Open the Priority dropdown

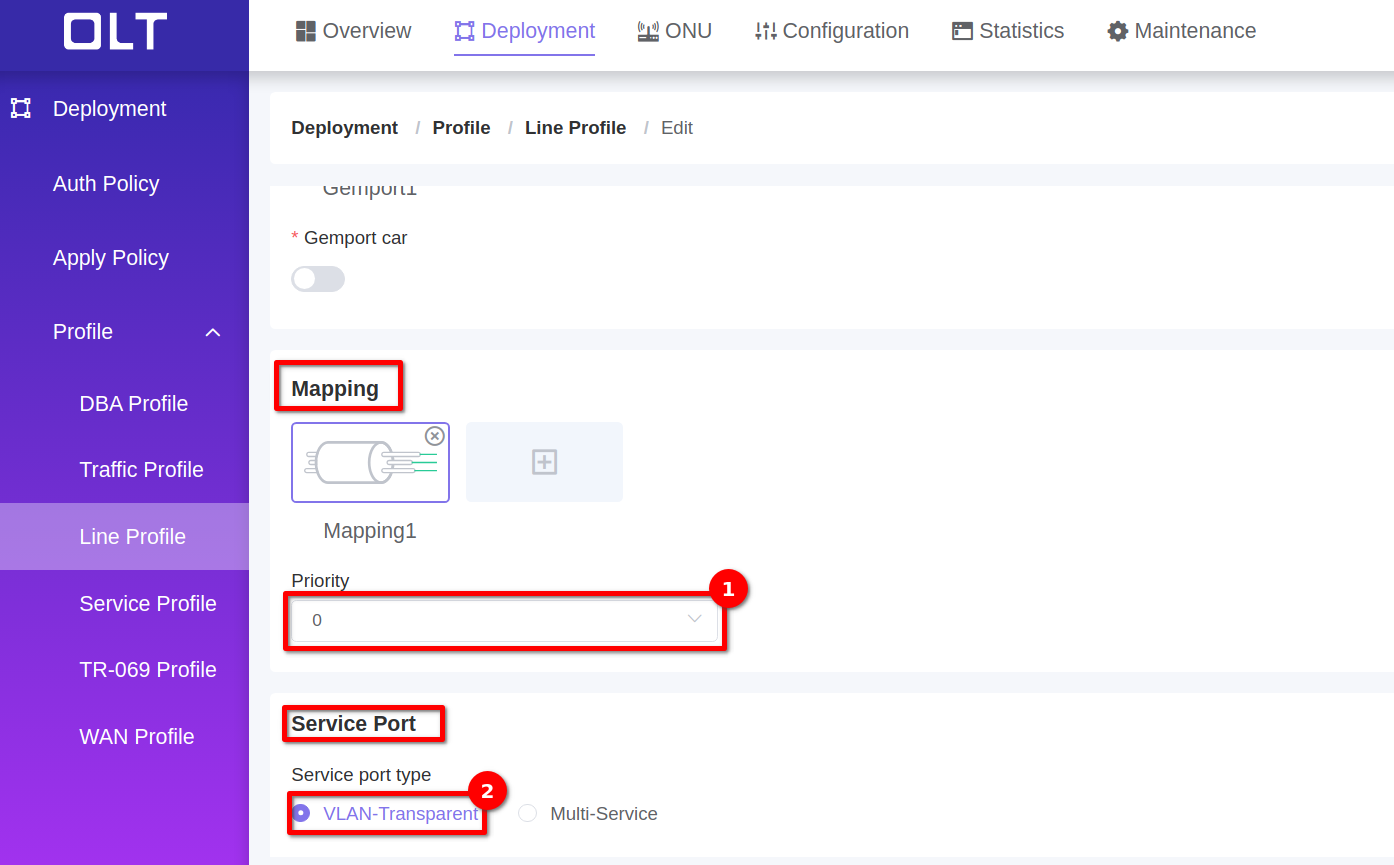coord(504,620)
